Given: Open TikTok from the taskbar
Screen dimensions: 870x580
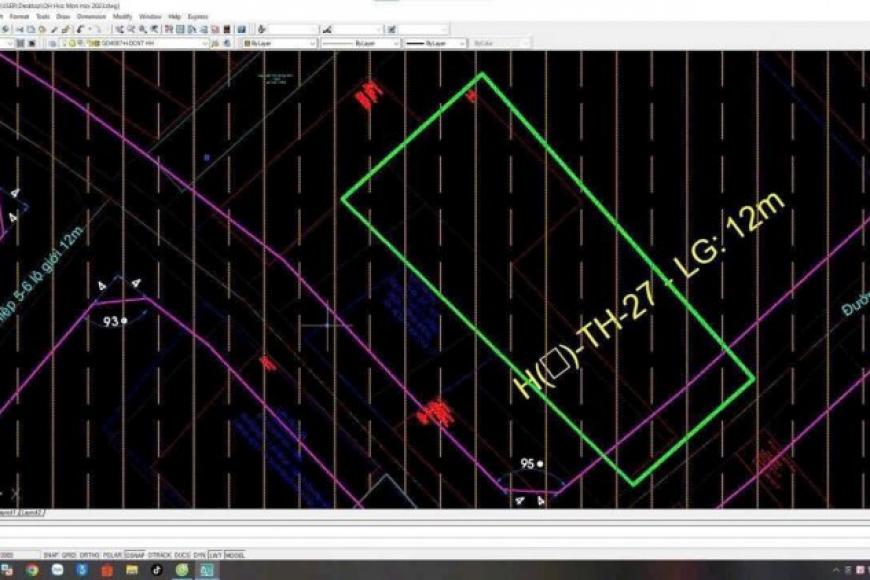Looking at the screenshot, I should point(156,570).
